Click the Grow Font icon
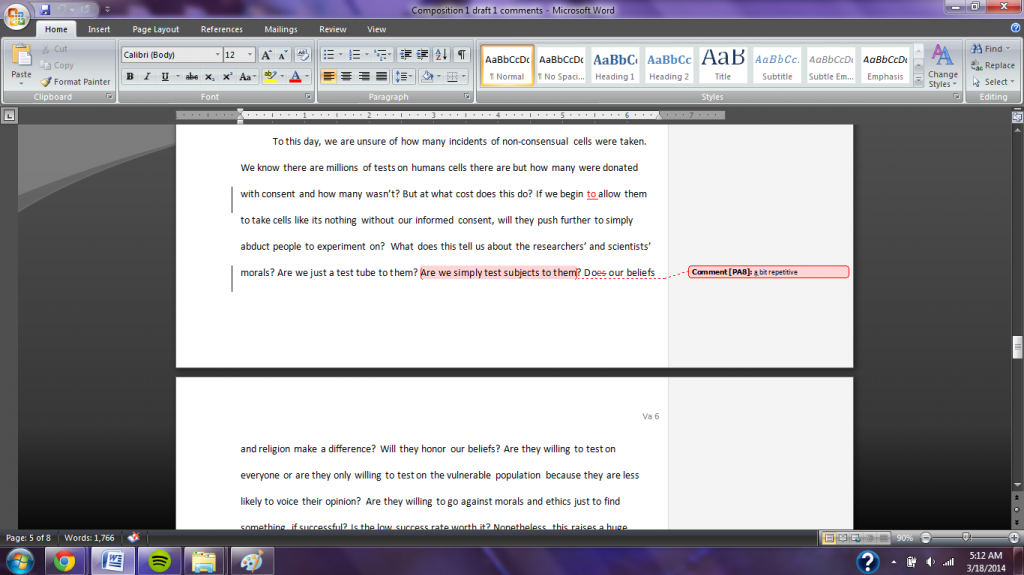Image resolution: width=1024 pixels, height=575 pixels. 266,55
